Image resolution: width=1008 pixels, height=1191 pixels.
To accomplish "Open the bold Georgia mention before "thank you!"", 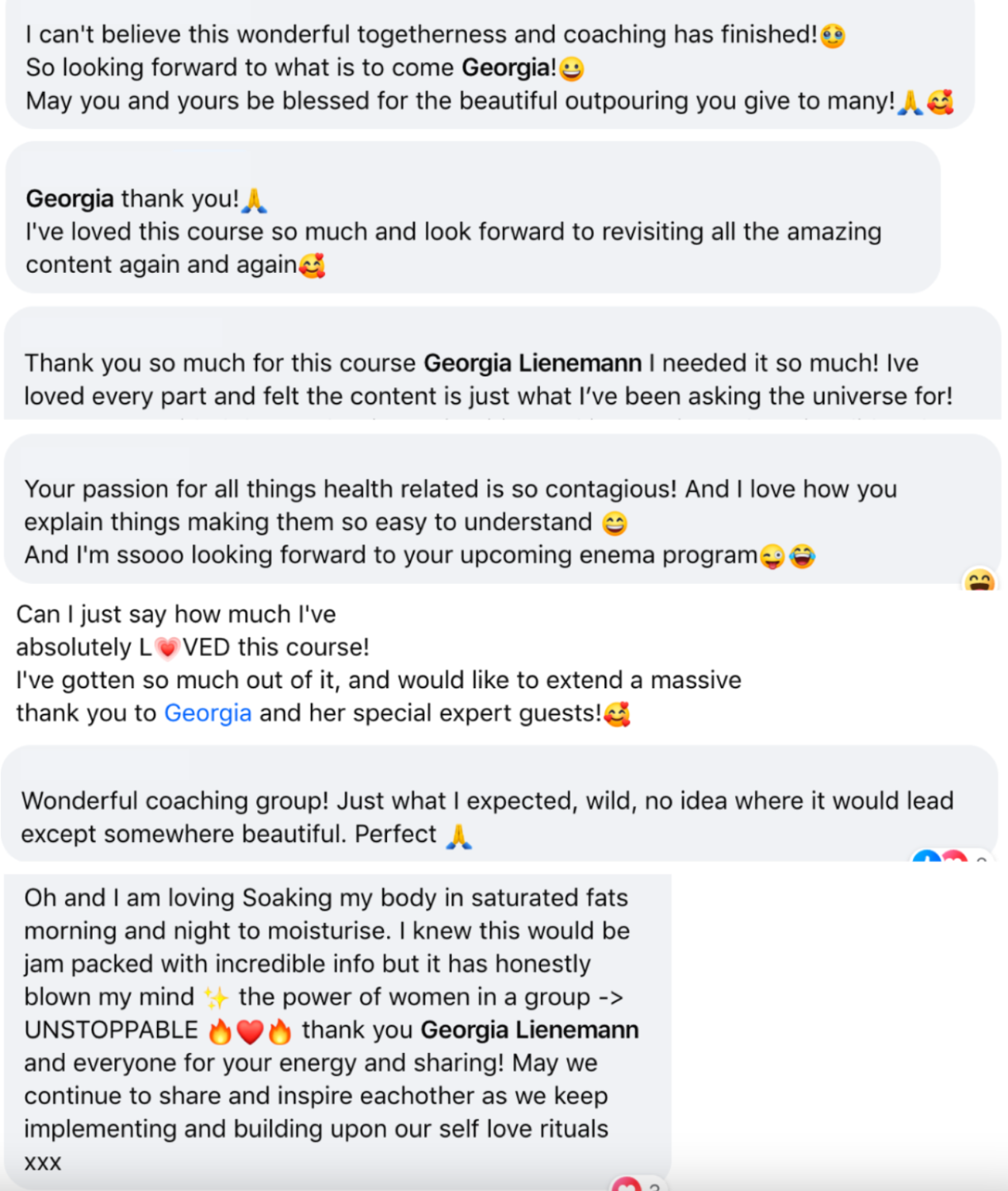I will click(x=69, y=198).
